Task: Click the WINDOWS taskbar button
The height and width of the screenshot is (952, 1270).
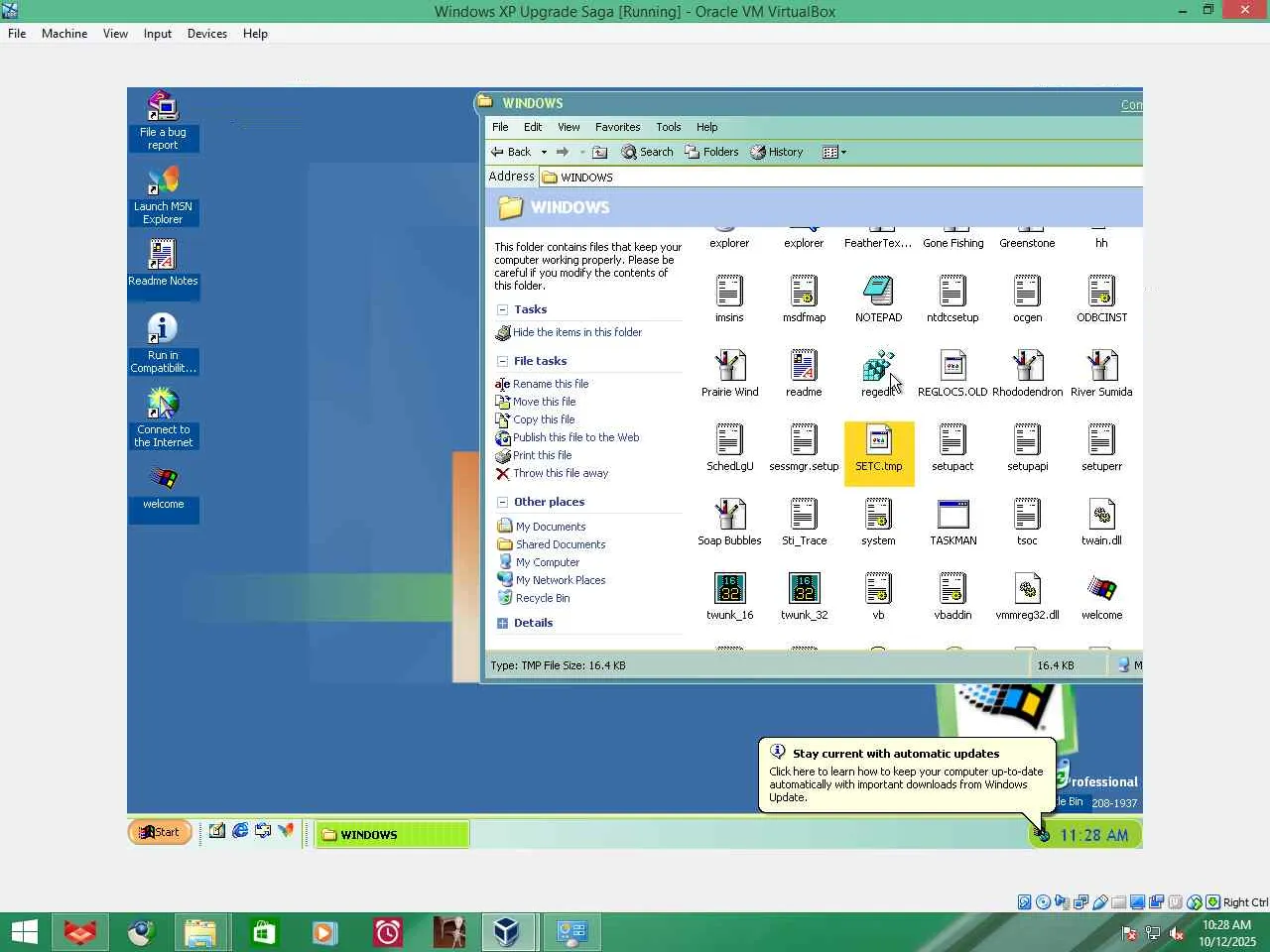Action: [392, 834]
